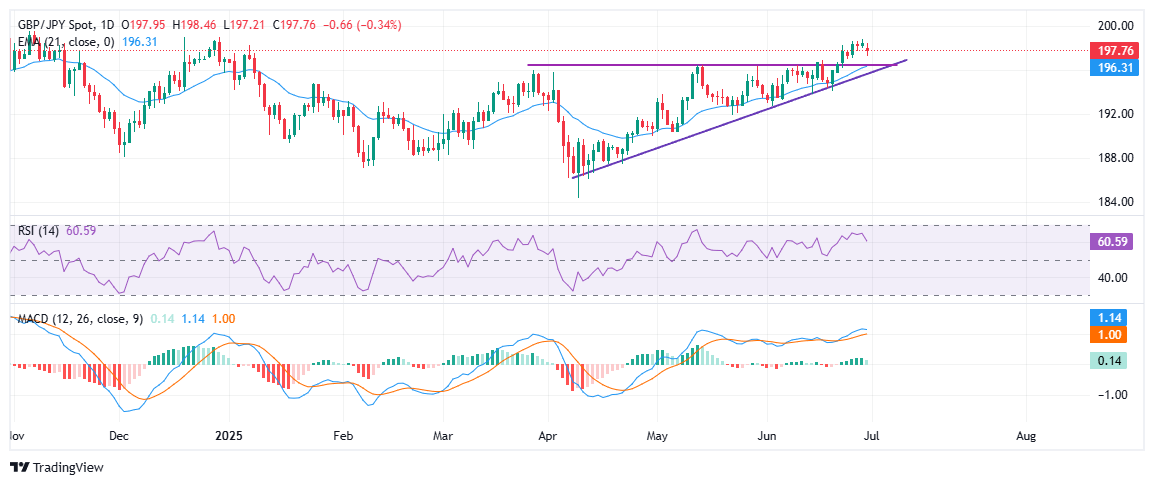
Task: Click the TradingView logo icon
Action: tap(20, 467)
